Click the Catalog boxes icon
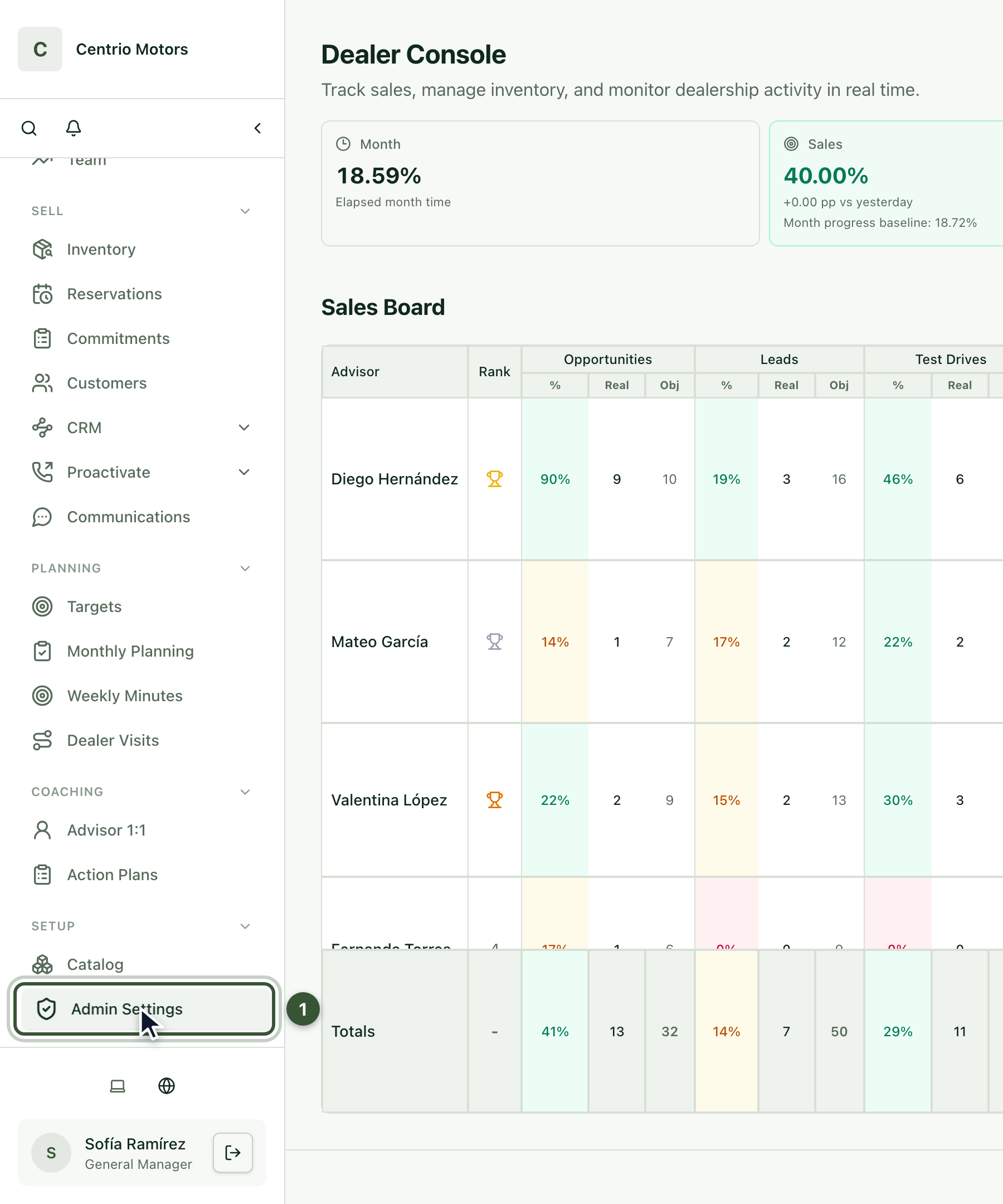The width and height of the screenshot is (1003, 1204). [42, 965]
